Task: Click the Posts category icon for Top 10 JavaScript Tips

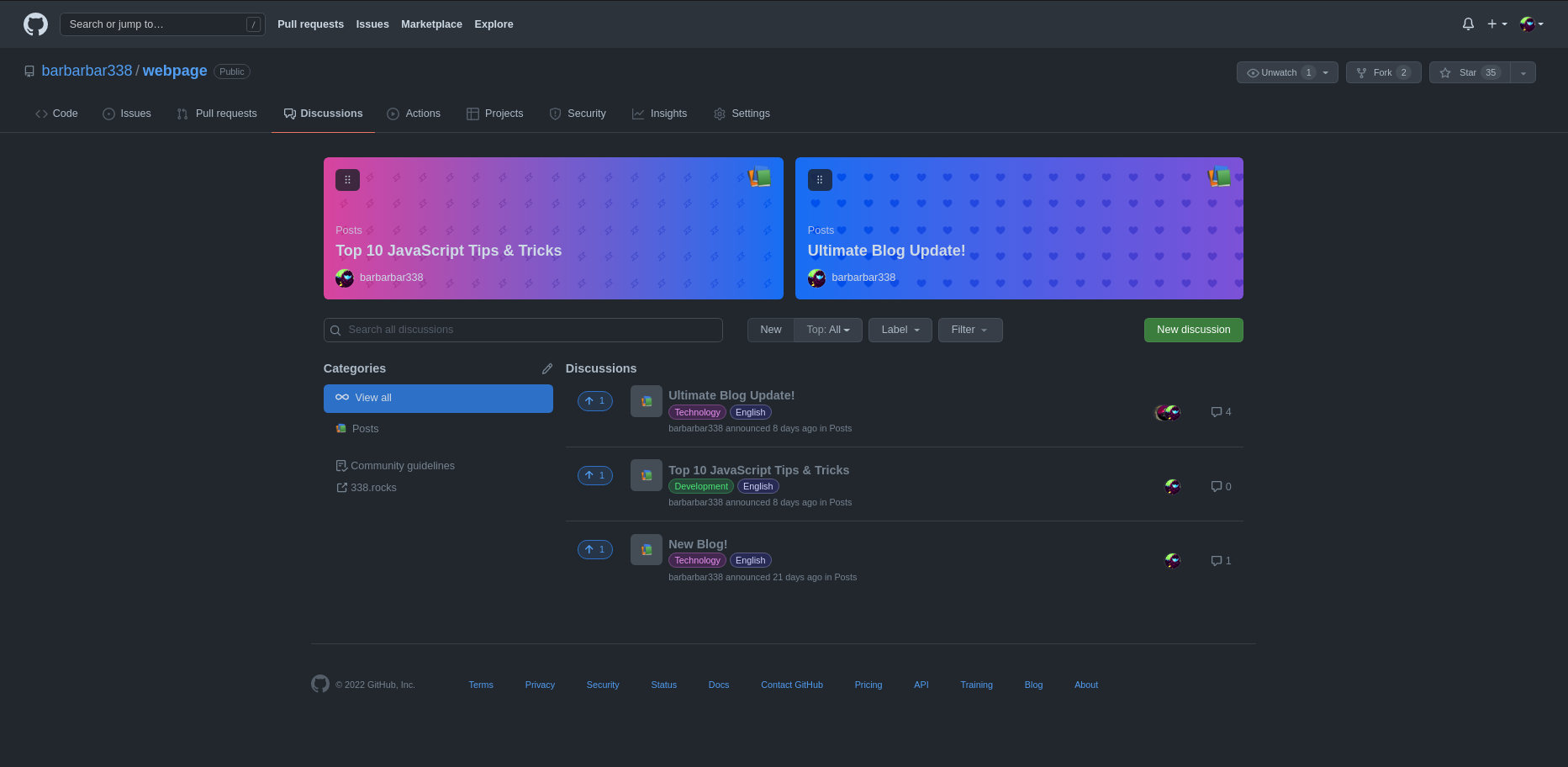Action: (647, 475)
